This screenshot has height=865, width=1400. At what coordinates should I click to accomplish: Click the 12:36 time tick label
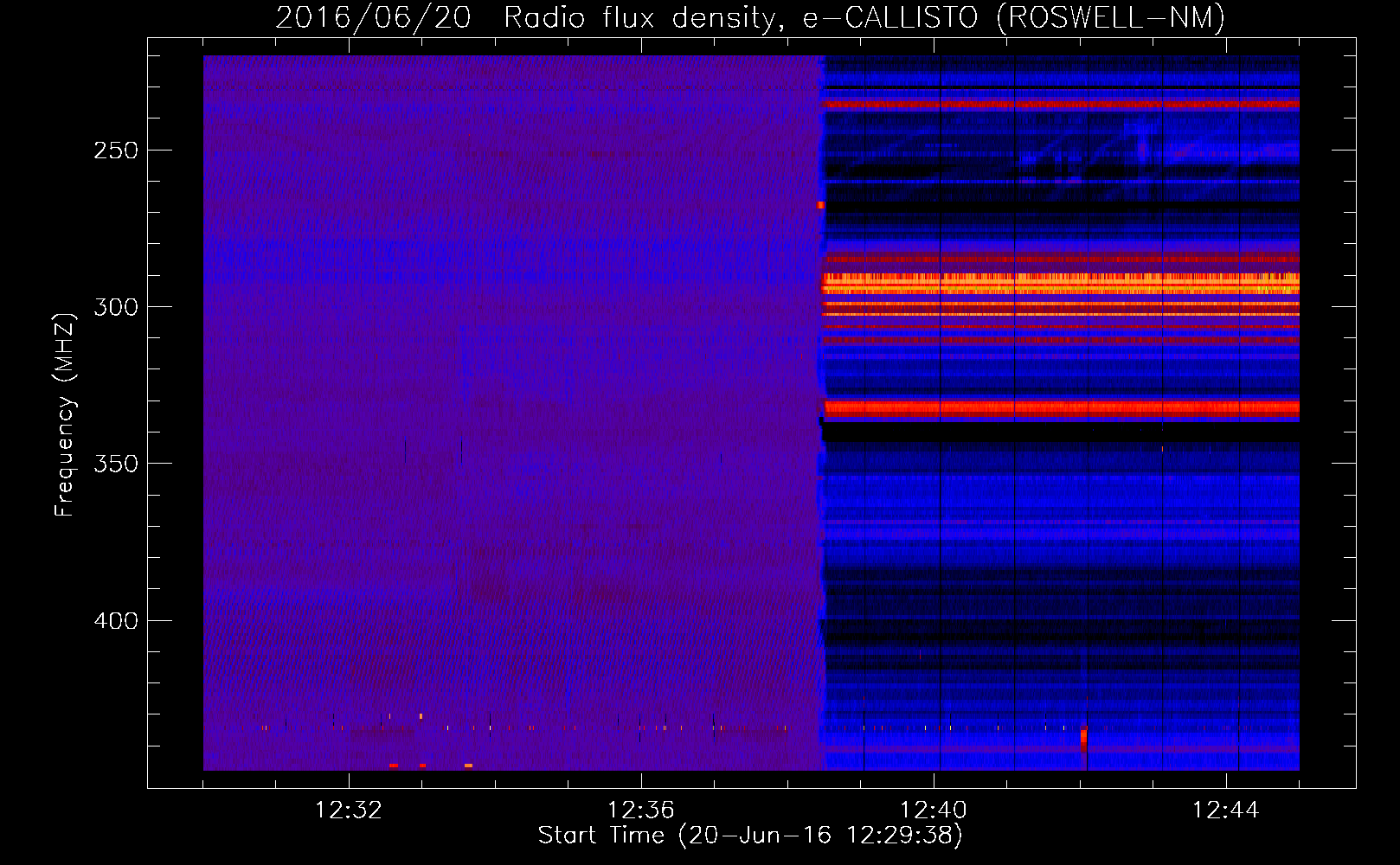point(640,811)
